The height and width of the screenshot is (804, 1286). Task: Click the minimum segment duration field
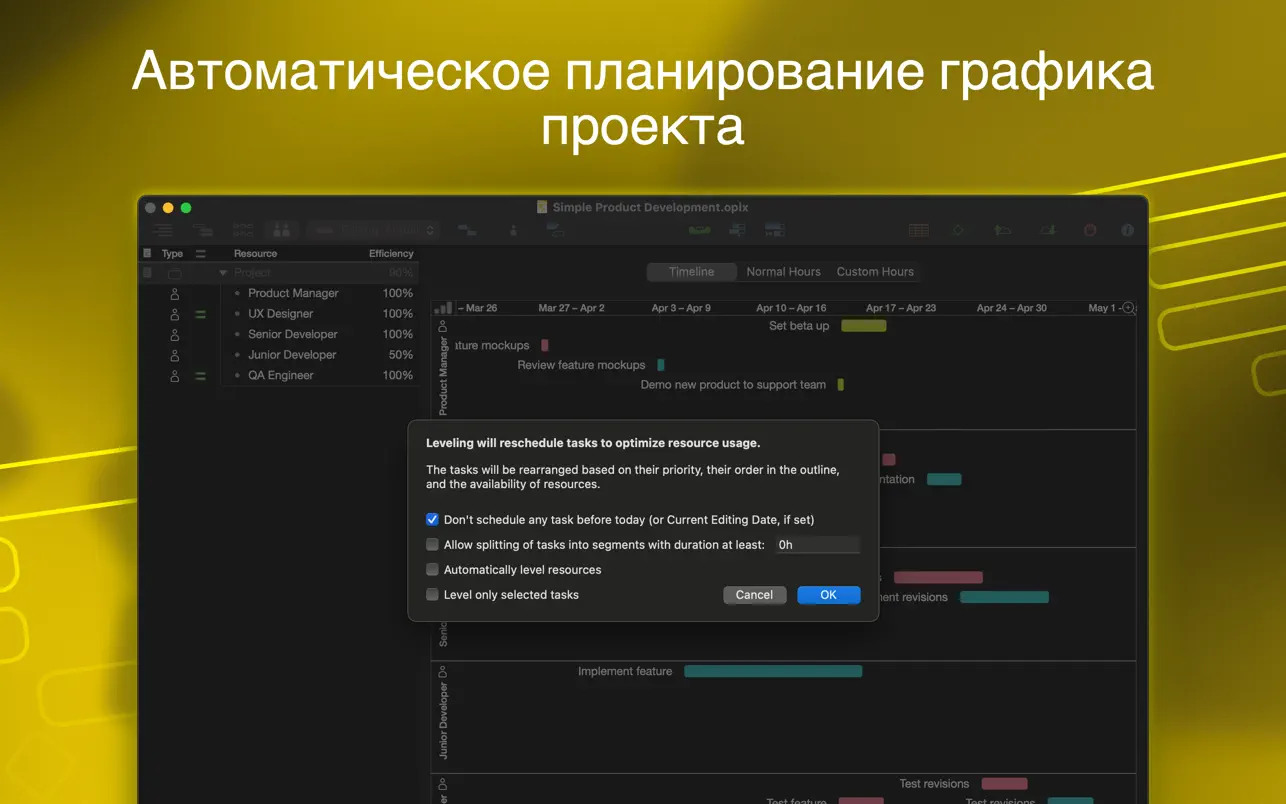point(816,545)
